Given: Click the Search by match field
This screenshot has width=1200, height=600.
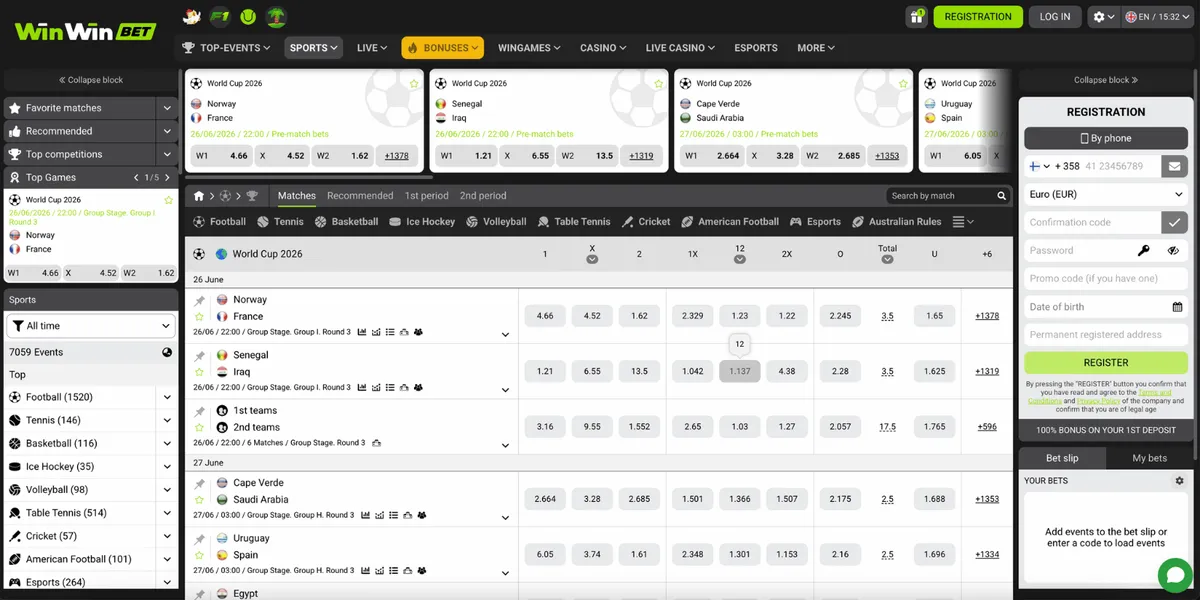Looking at the screenshot, I should [948, 196].
